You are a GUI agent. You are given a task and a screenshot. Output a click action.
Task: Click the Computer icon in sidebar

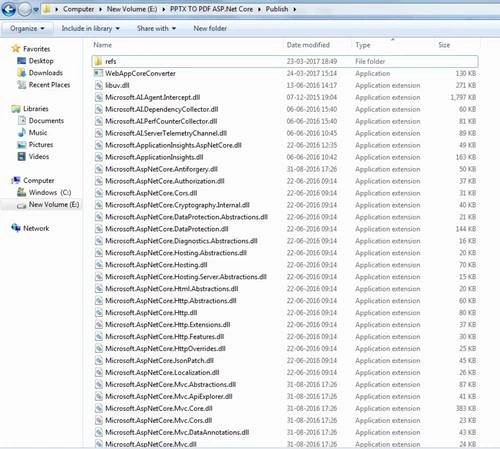tap(16, 180)
